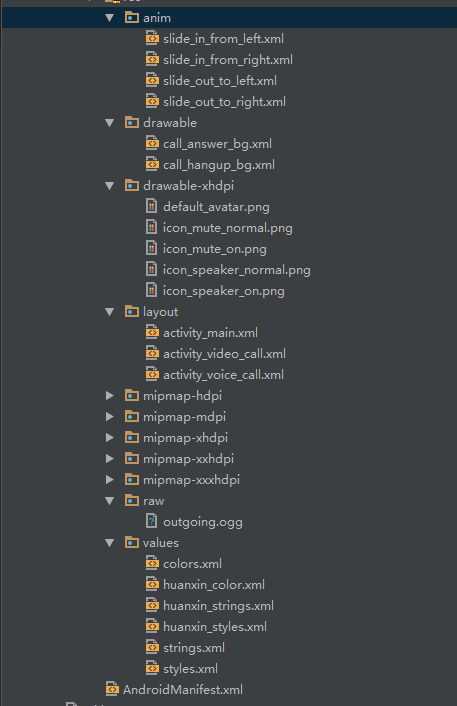The image size is (457, 706).
Task: Select colors.xml file
Action: (192, 564)
